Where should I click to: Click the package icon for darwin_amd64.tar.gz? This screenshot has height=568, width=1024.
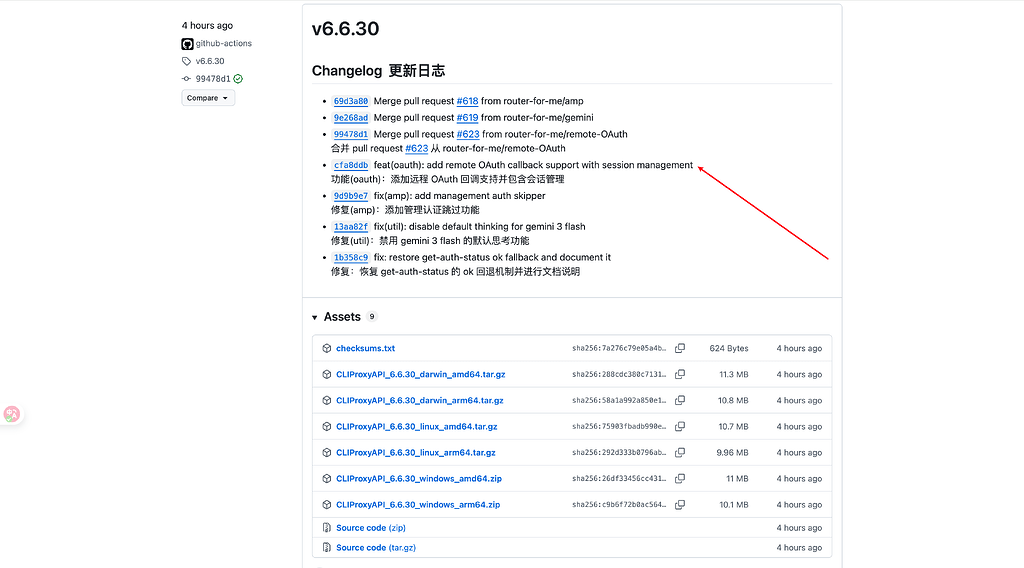(327, 374)
